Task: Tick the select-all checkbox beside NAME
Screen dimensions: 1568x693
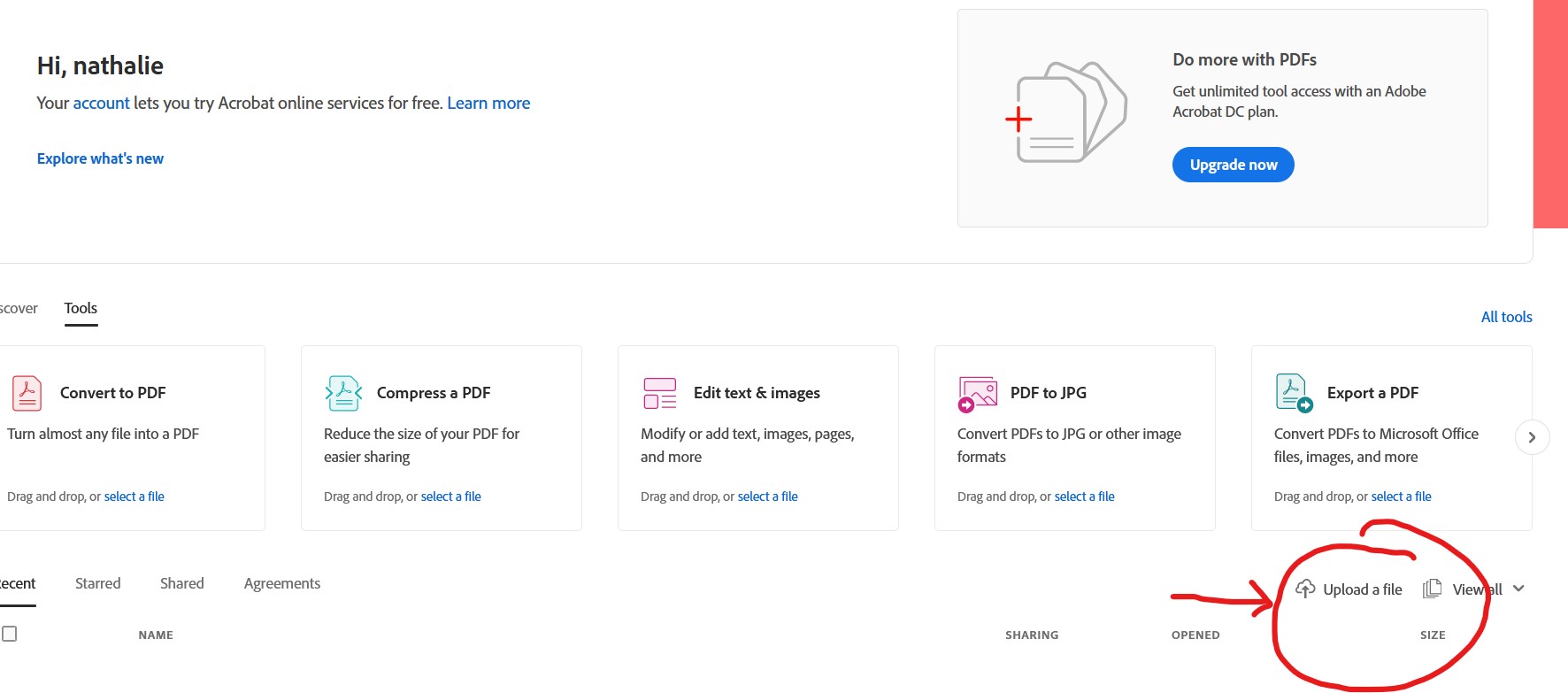Action: [10, 634]
